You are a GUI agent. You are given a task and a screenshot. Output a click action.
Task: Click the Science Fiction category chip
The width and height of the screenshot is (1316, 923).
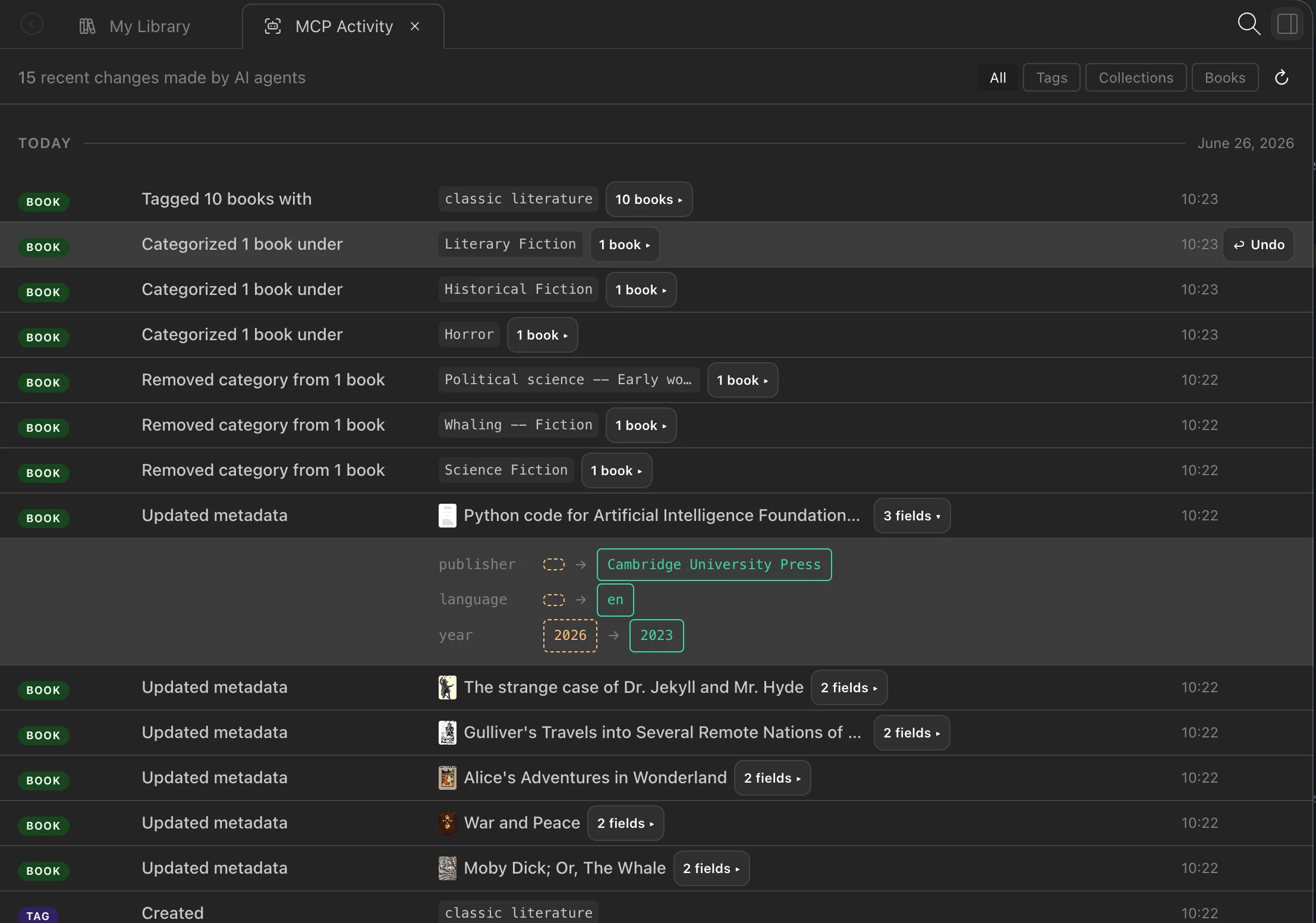pyautogui.click(x=506, y=470)
